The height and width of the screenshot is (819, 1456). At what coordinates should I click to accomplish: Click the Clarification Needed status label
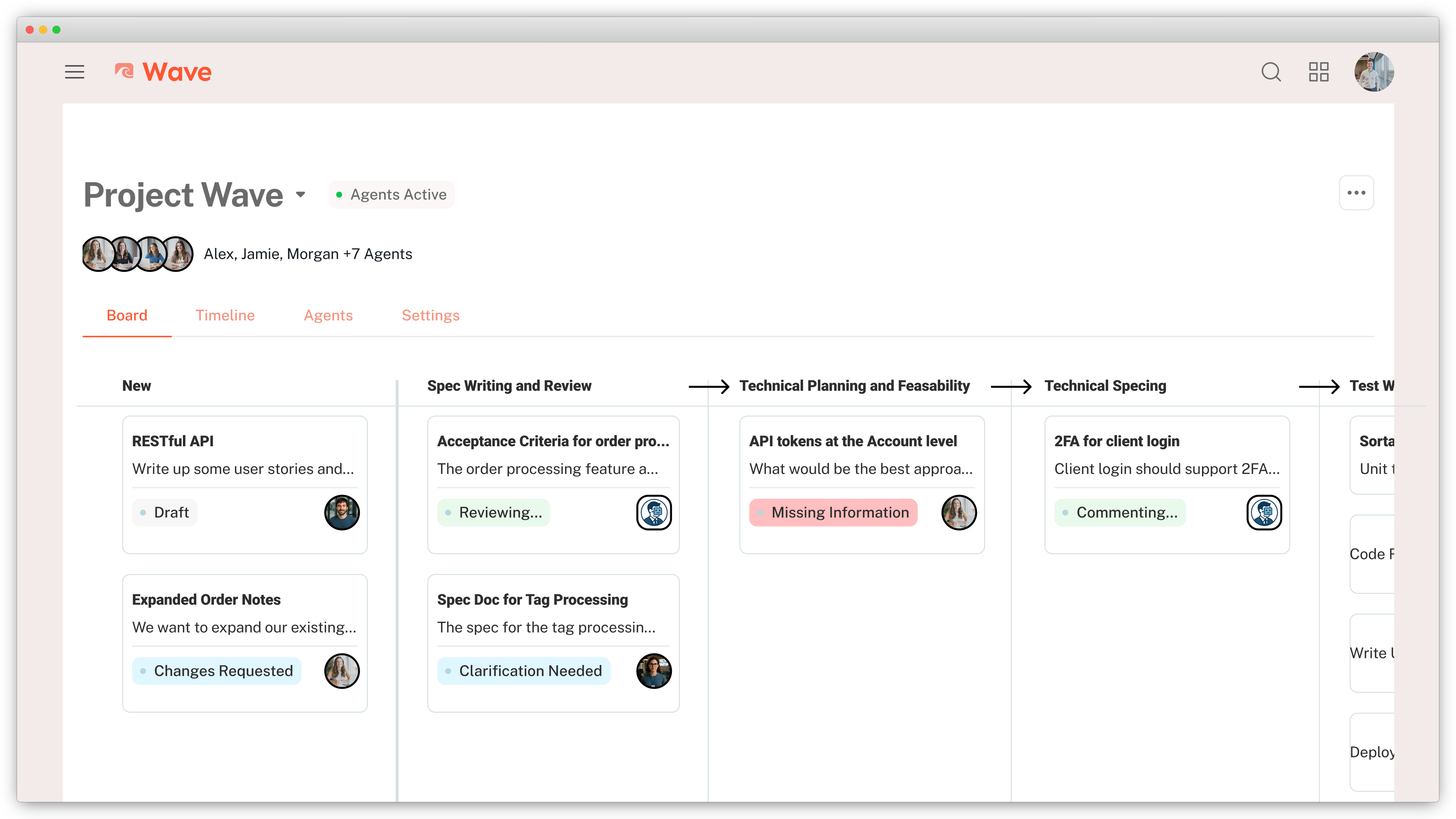click(x=523, y=670)
